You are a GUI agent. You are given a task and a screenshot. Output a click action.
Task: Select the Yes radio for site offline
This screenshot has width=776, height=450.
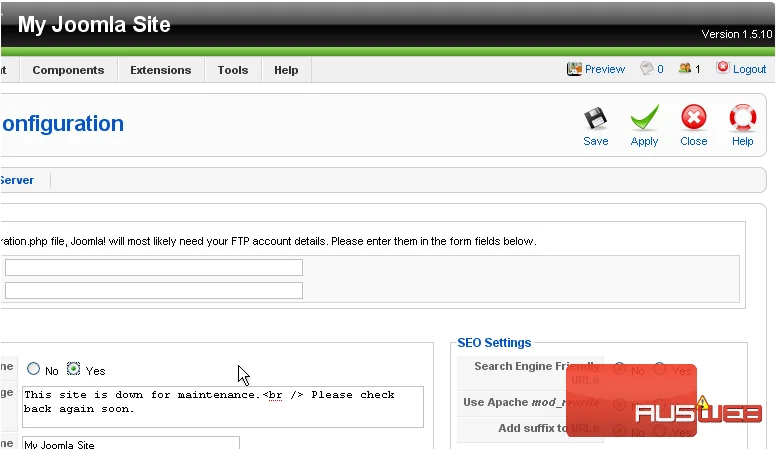click(73, 369)
